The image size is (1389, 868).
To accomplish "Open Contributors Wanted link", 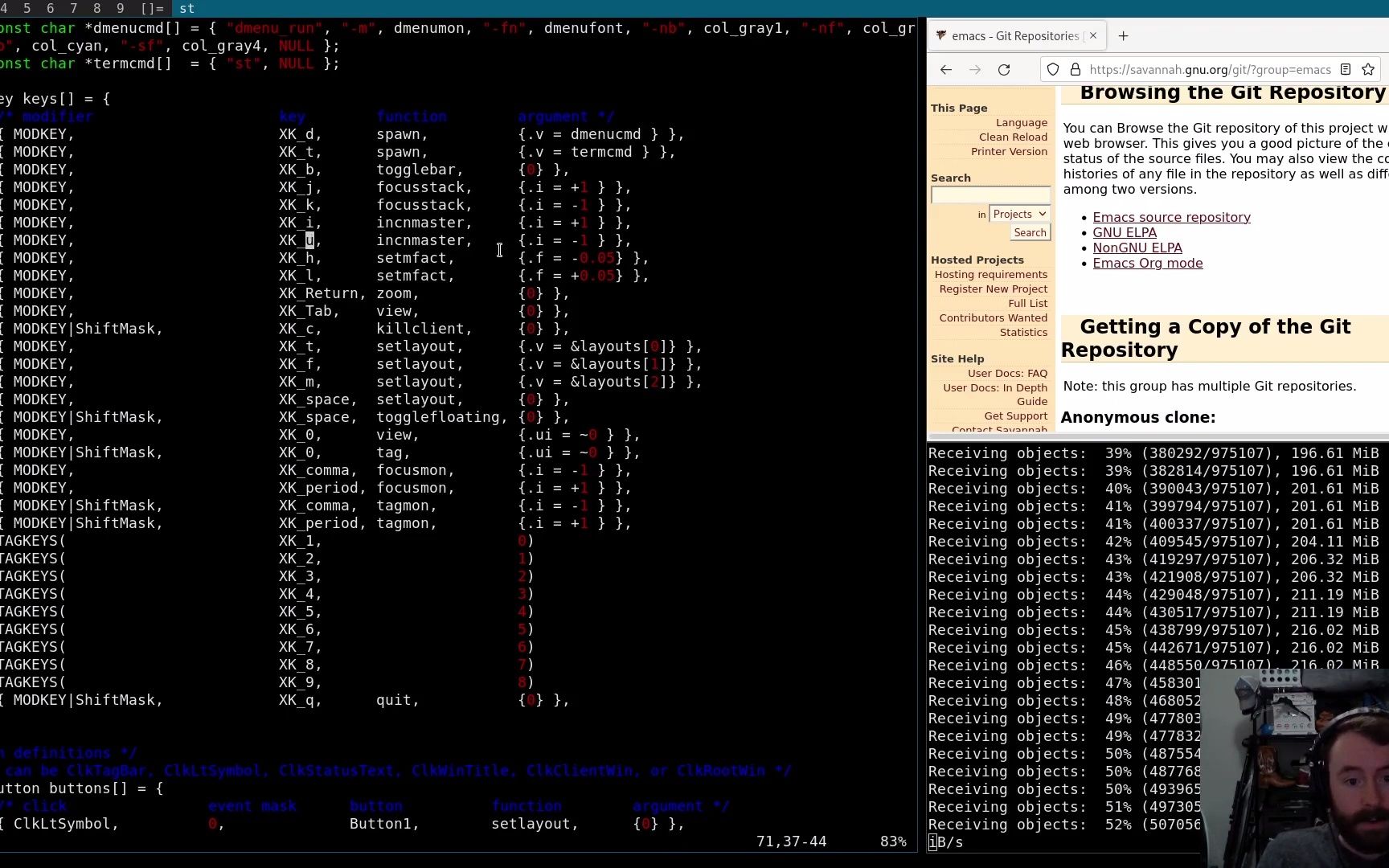I will (994, 317).
